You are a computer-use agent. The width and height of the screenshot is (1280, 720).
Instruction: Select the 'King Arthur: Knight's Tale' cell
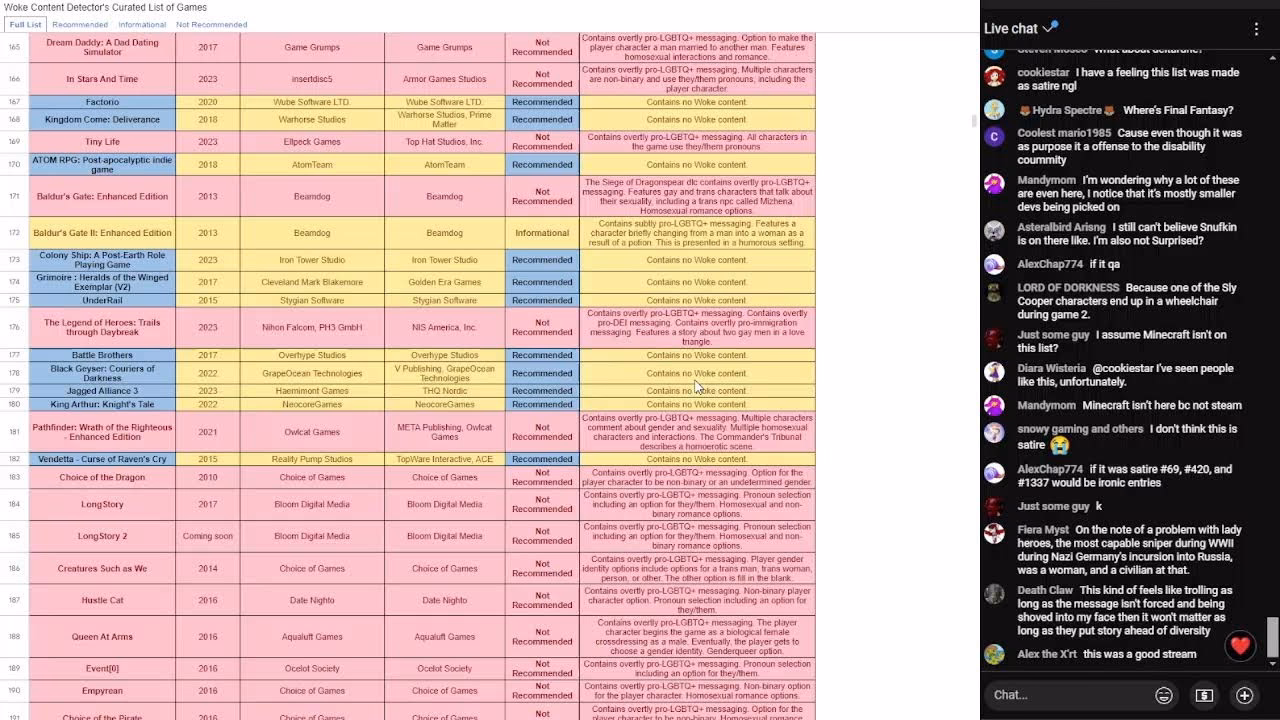click(102, 404)
